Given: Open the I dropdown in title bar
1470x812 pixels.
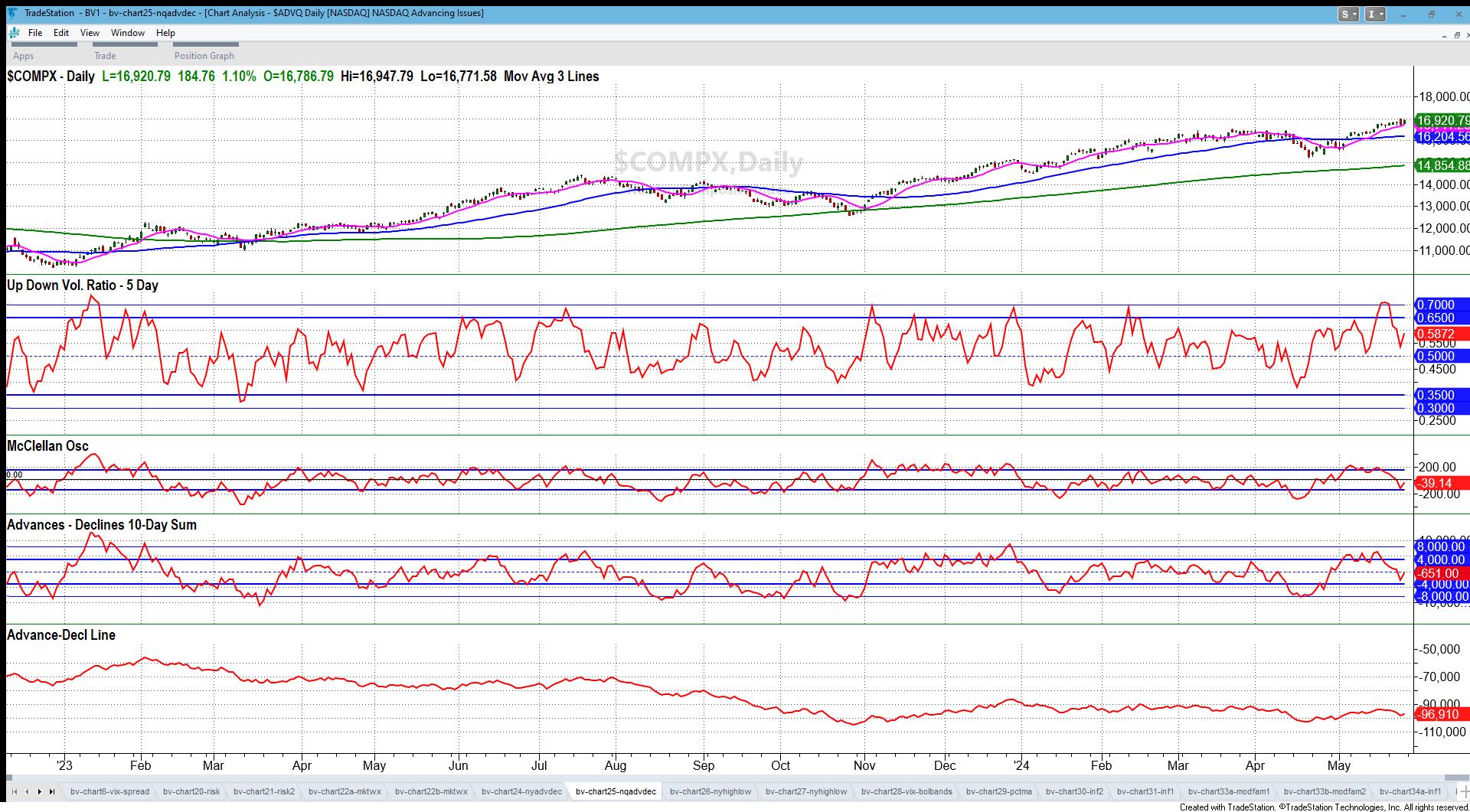Looking at the screenshot, I should click(1375, 14).
